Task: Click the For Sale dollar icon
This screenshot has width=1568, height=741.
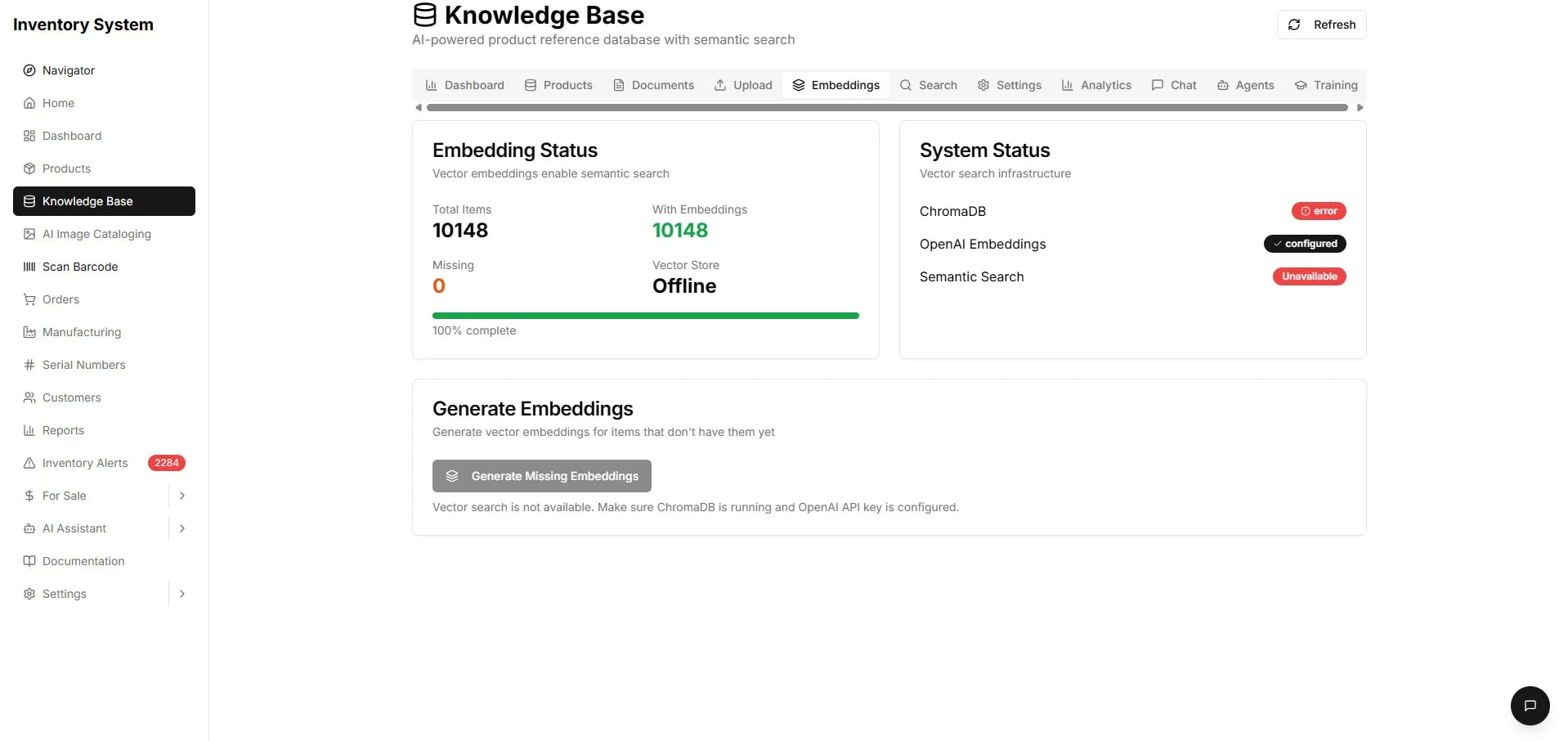Action: (29, 496)
